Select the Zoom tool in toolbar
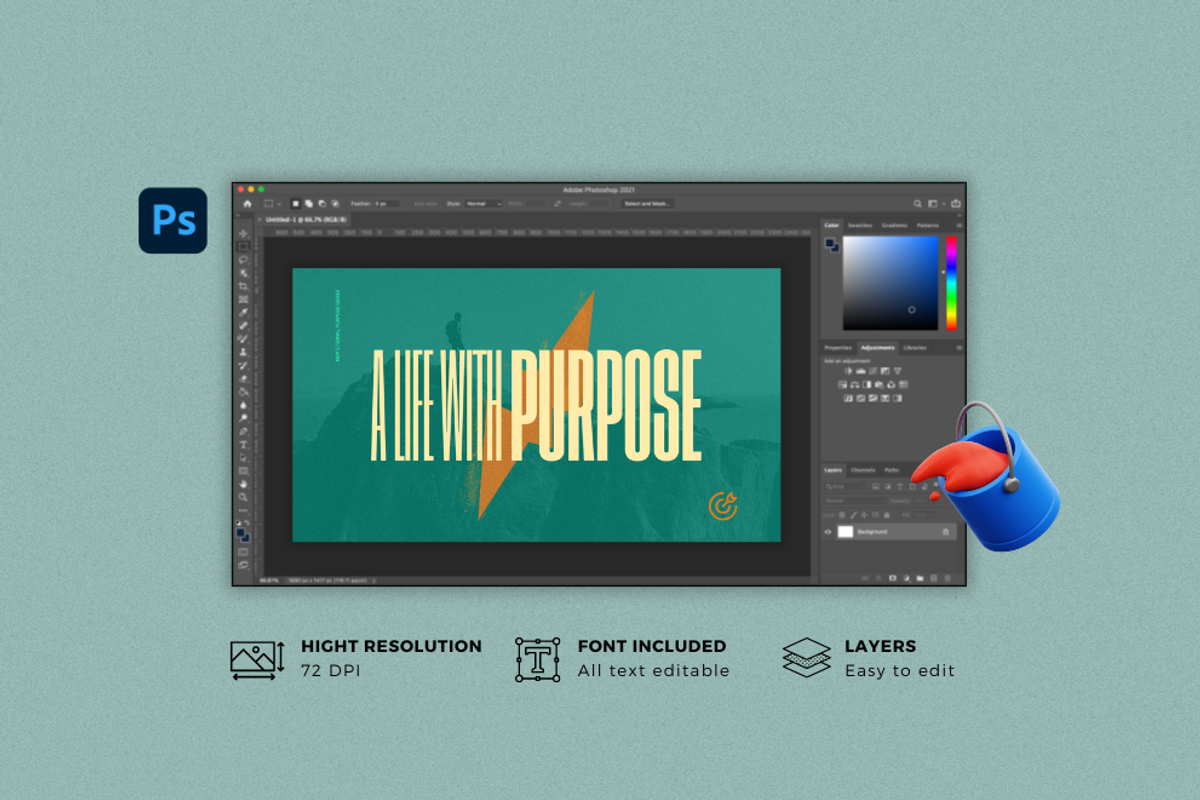 click(x=243, y=497)
